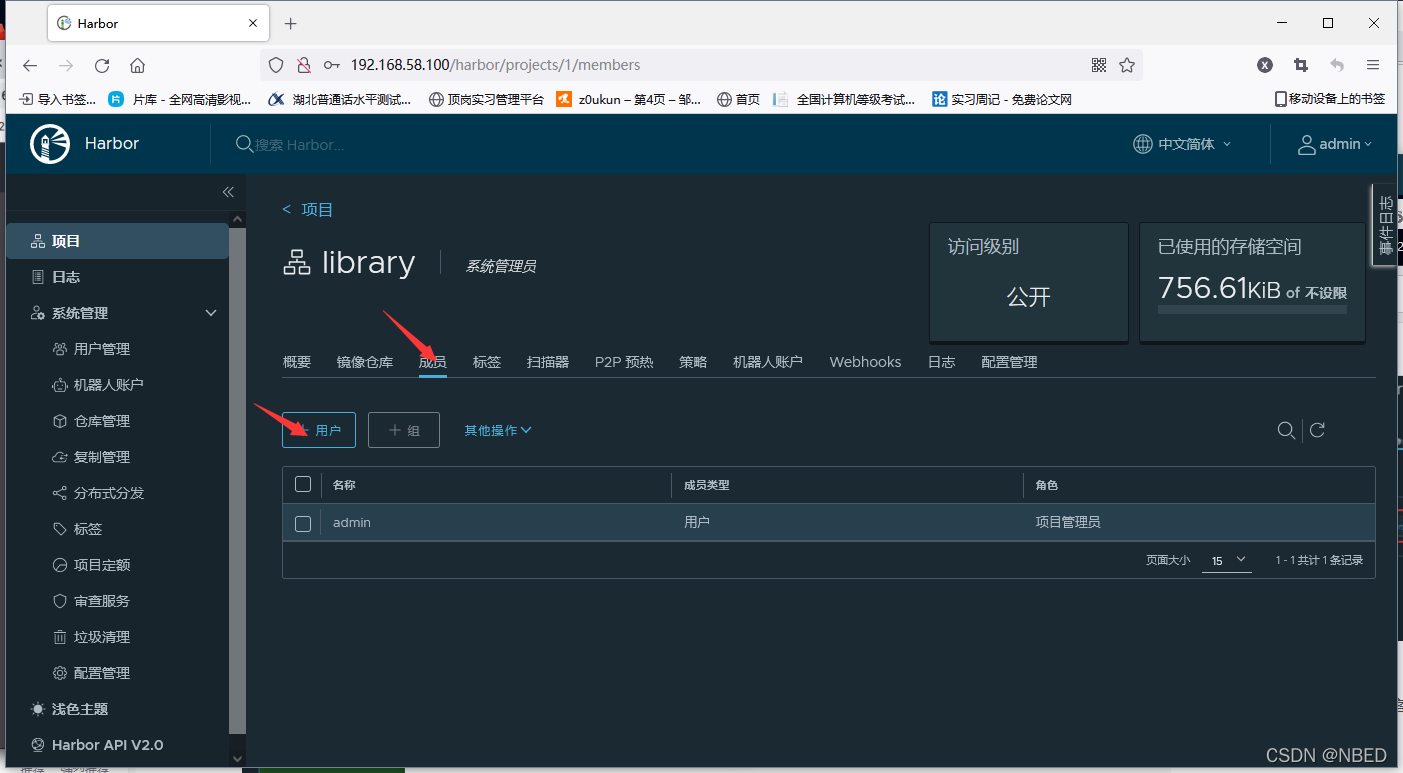Open 标签 in the sidebar
Screen dimensions: 1403x773
click(x=88, y=529)
